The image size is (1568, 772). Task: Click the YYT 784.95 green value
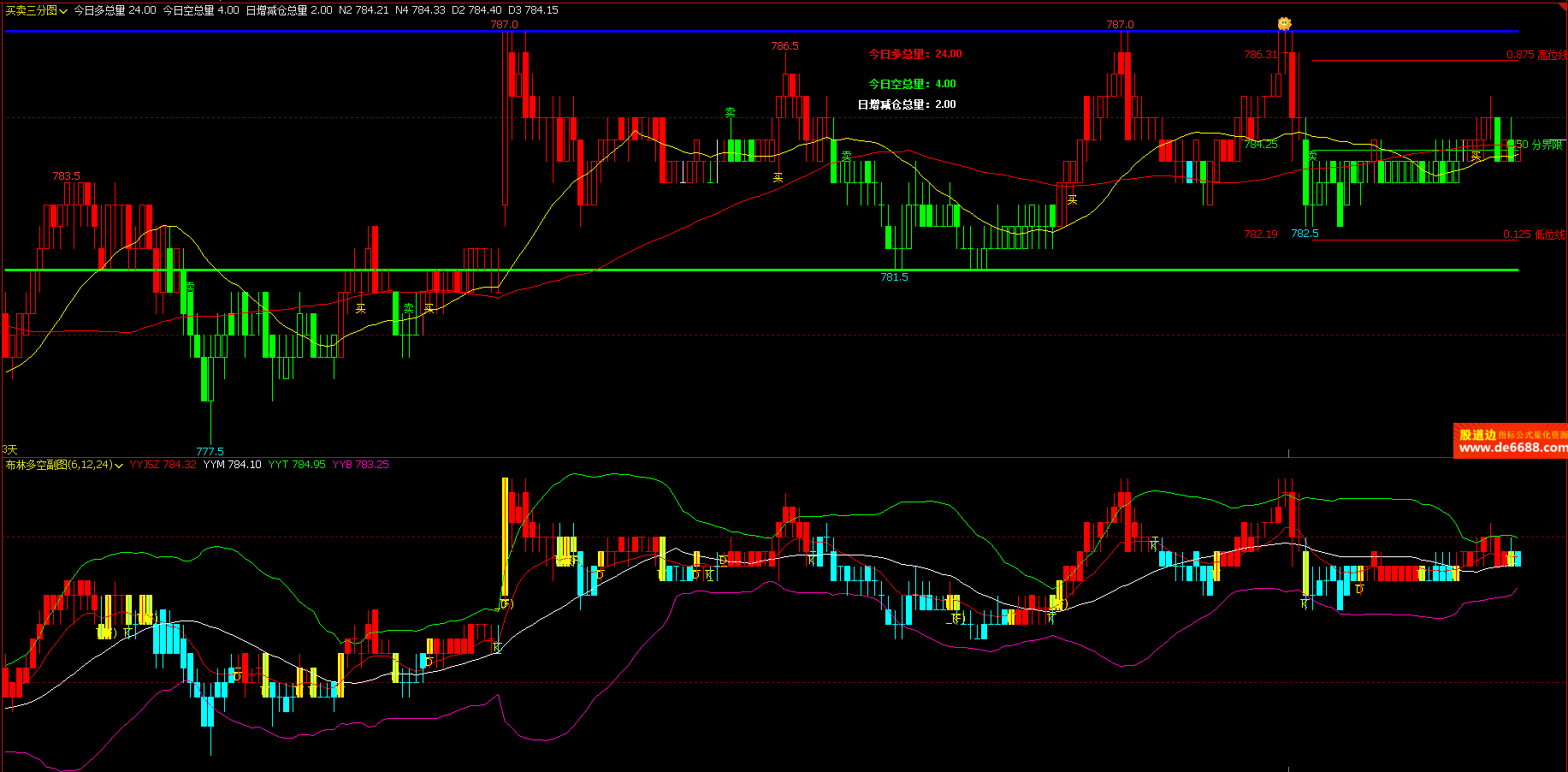pos(297,465)
